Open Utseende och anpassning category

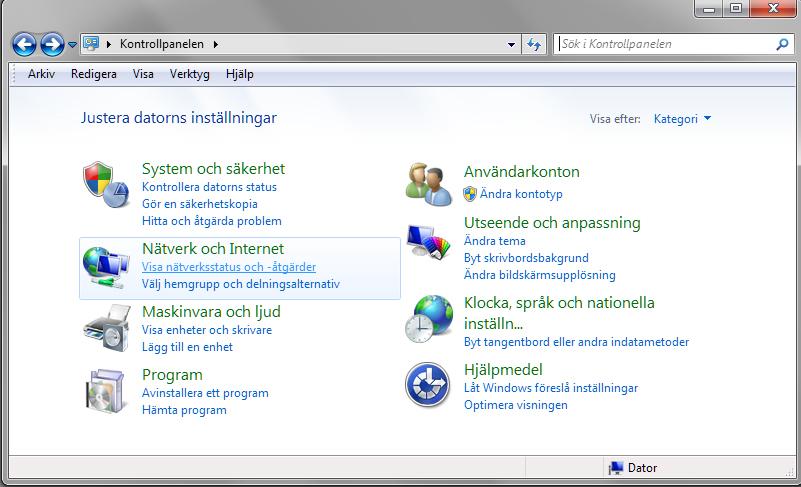(552, 223)
